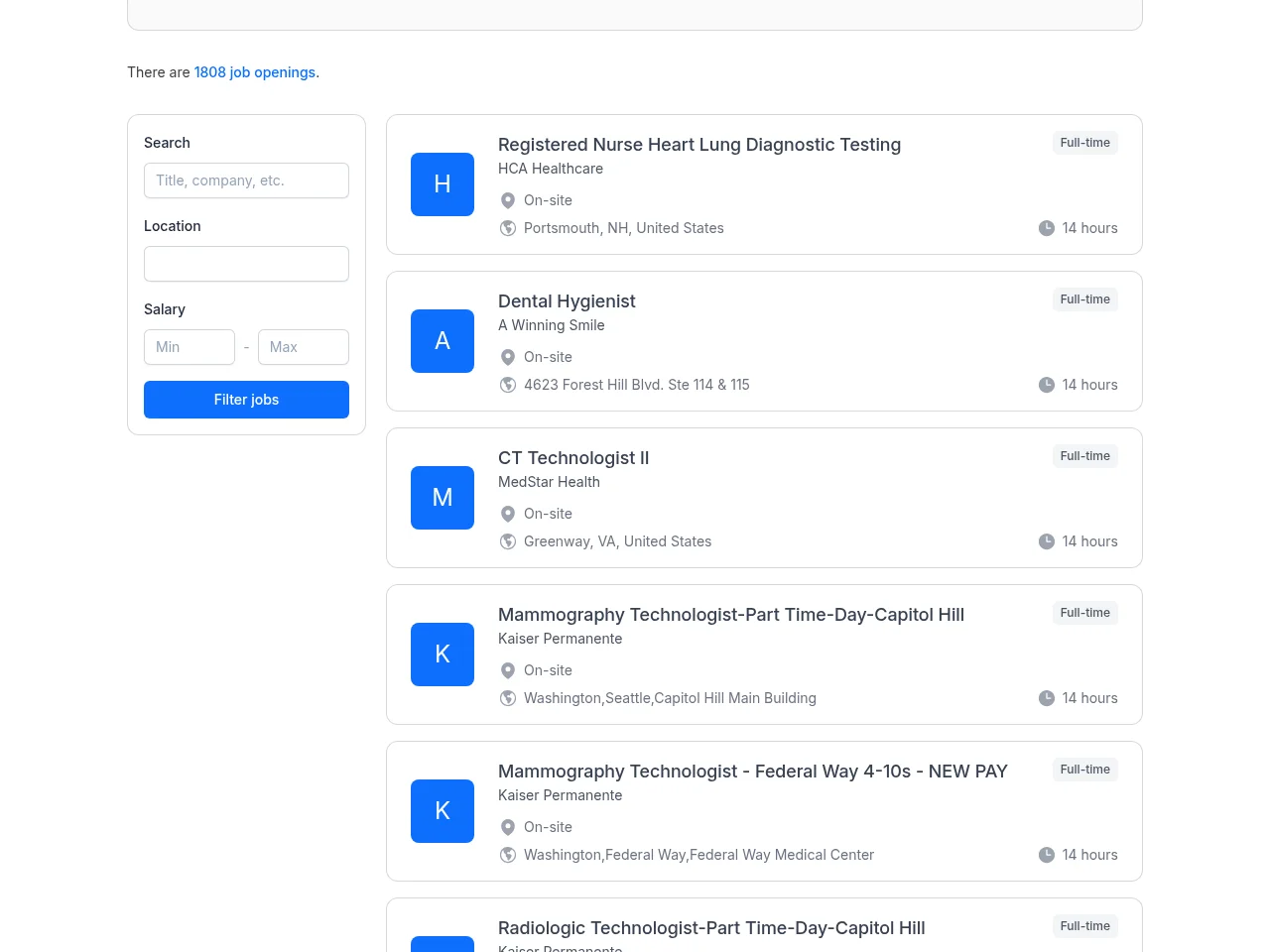This screenshot has width=1270, height=952.
Task: Click location pin icon on Registered Nurse listing
Action: pyautogui.click(x=508, y=200)
